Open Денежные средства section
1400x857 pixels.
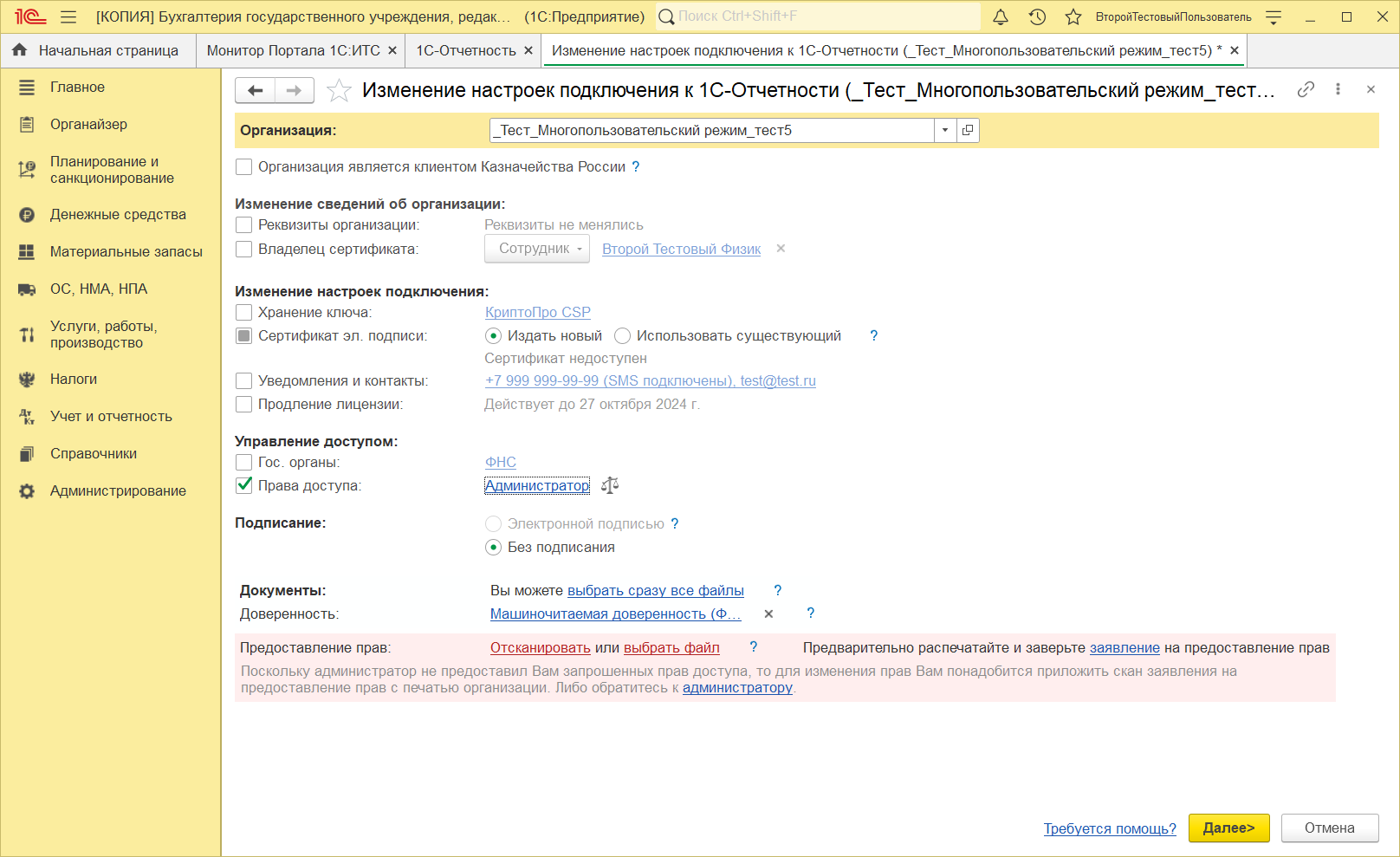[111, 214]
